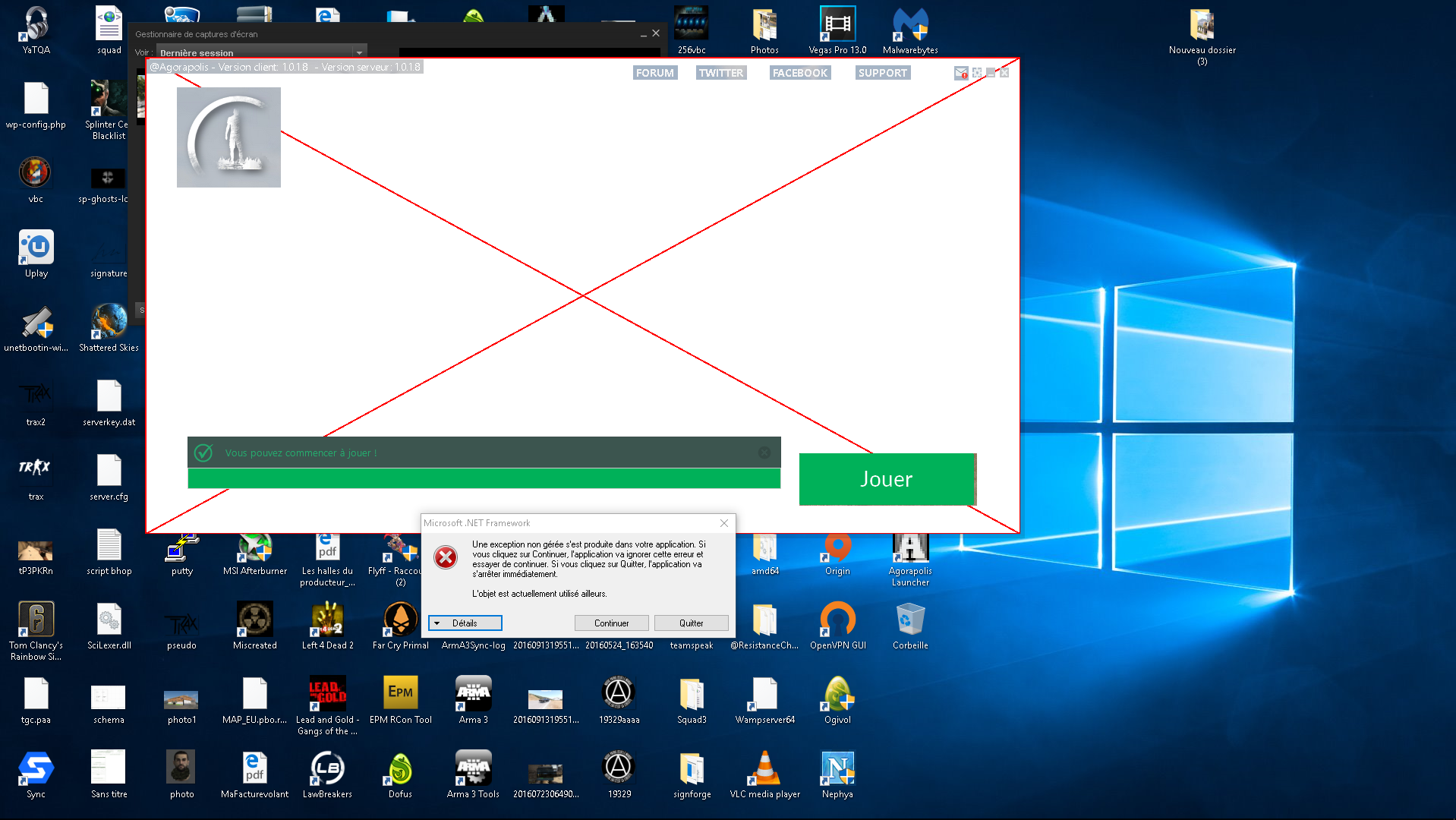This screenshot has height=820, width=1456.
Task: Click the Agorapolis logo image in launcher
Action: (228, 137)
